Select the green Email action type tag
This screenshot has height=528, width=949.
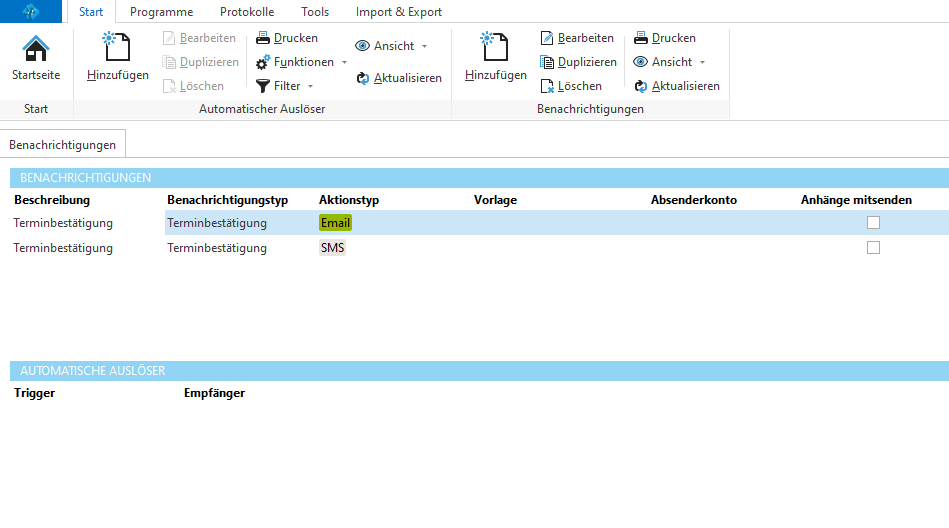tap(335, 223)
